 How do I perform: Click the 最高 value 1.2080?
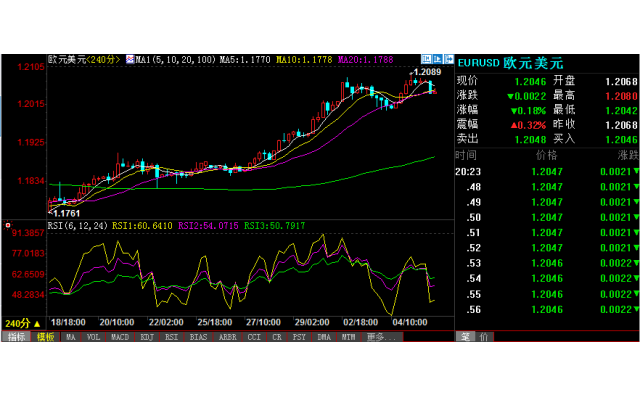621,96
